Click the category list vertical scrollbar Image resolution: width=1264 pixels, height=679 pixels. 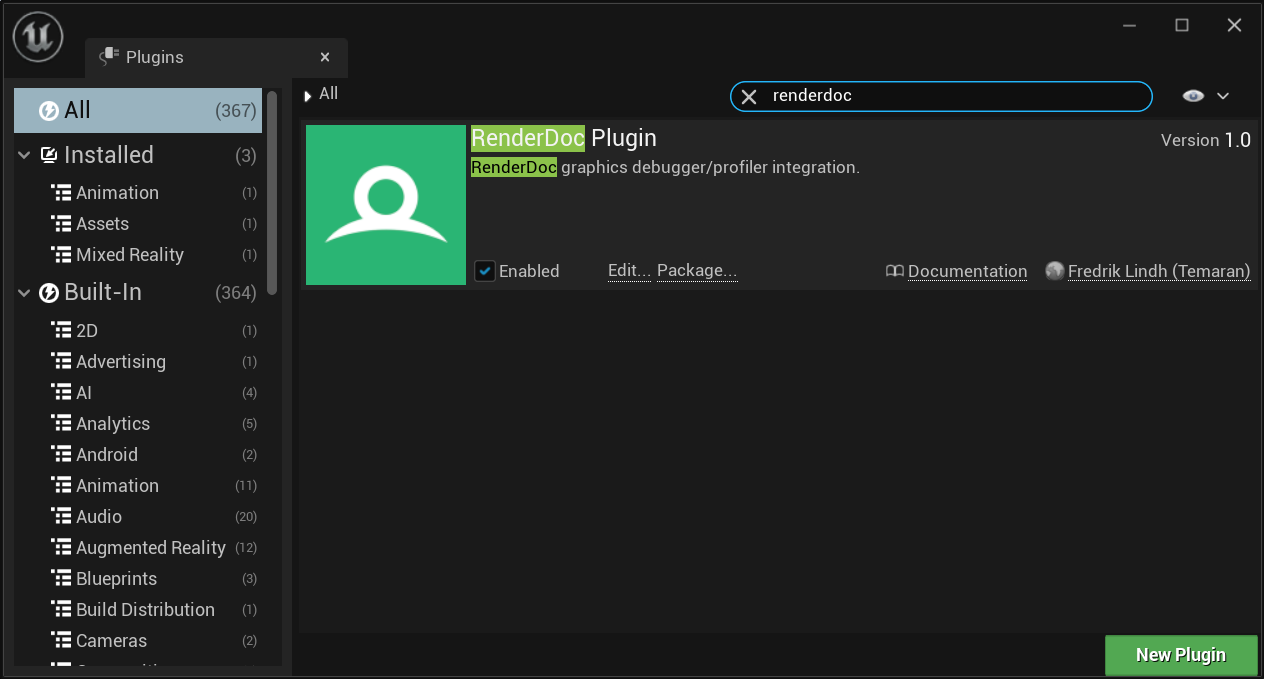pyautogui.click(x=272, y=190)
